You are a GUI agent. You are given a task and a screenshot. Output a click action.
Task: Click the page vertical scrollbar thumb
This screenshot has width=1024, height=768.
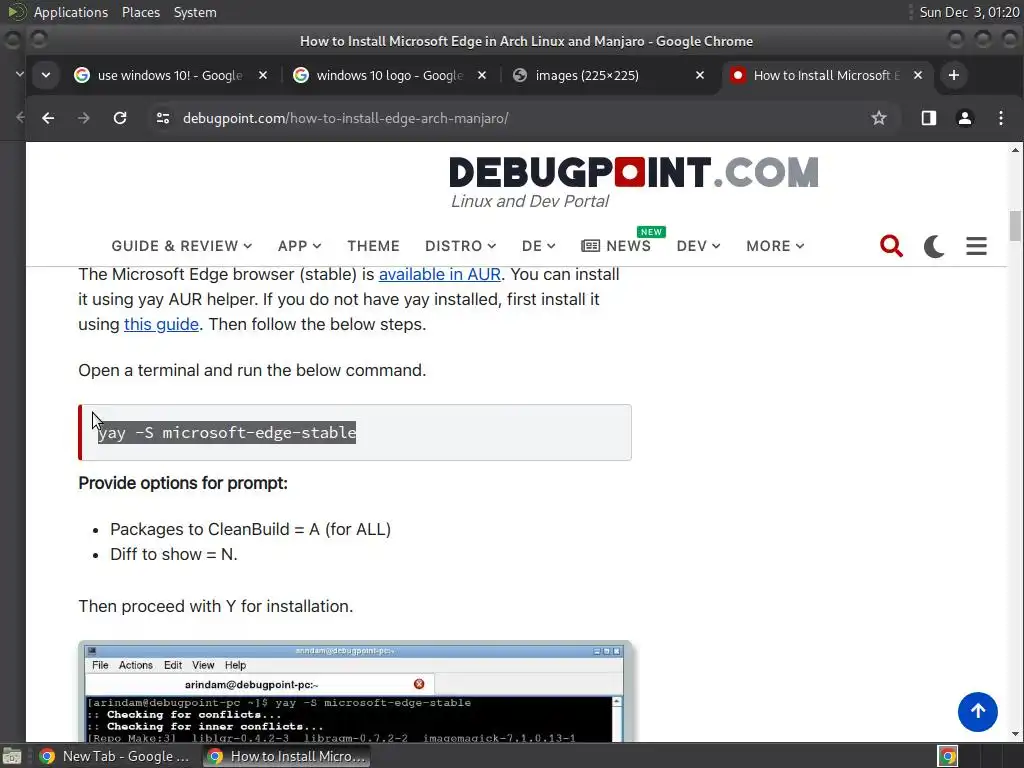[x=1015, y=226]
